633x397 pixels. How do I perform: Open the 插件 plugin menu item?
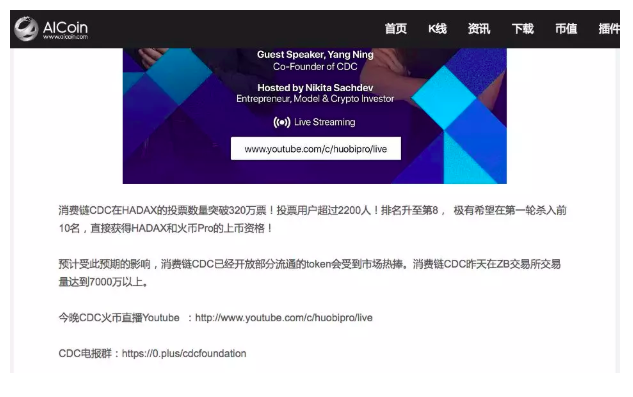[x=609, y=29]
